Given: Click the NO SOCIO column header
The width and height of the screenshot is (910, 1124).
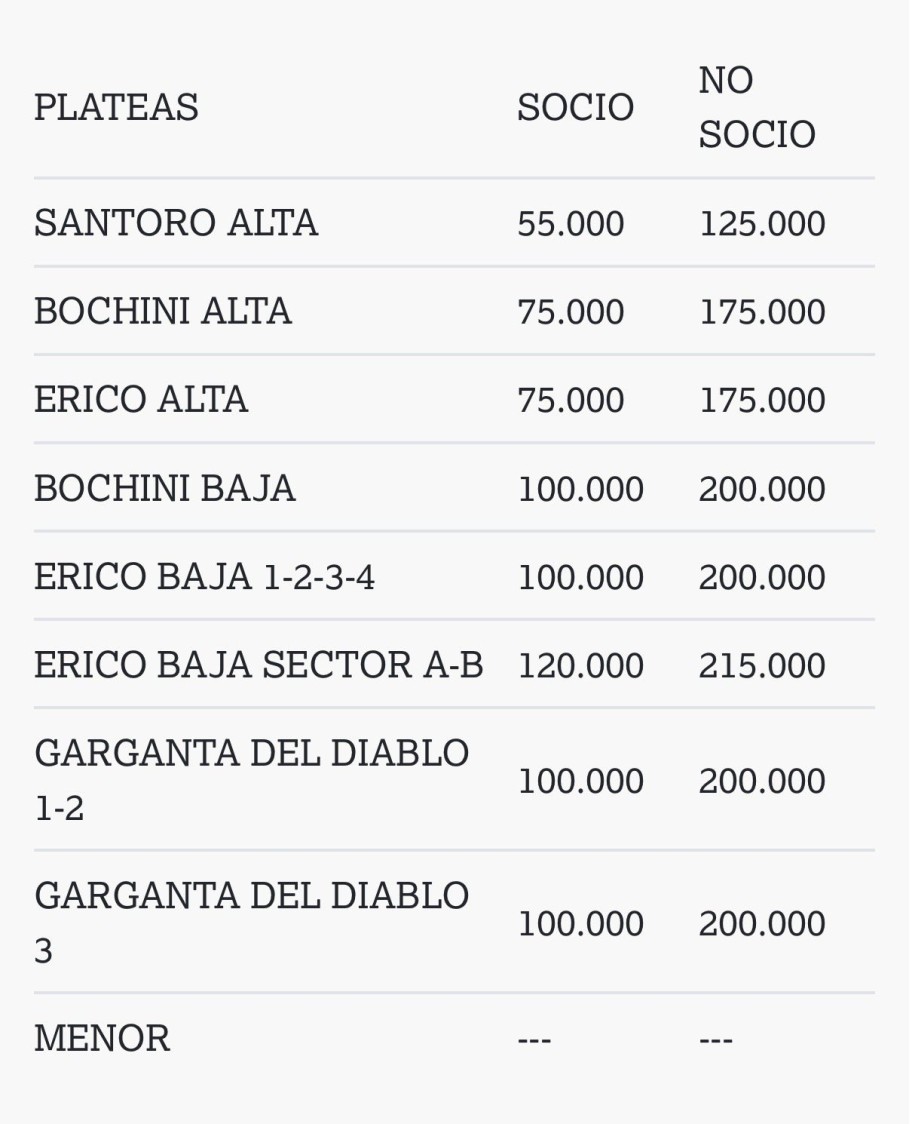Looking at the screenshot, I should tap(756, 107).
